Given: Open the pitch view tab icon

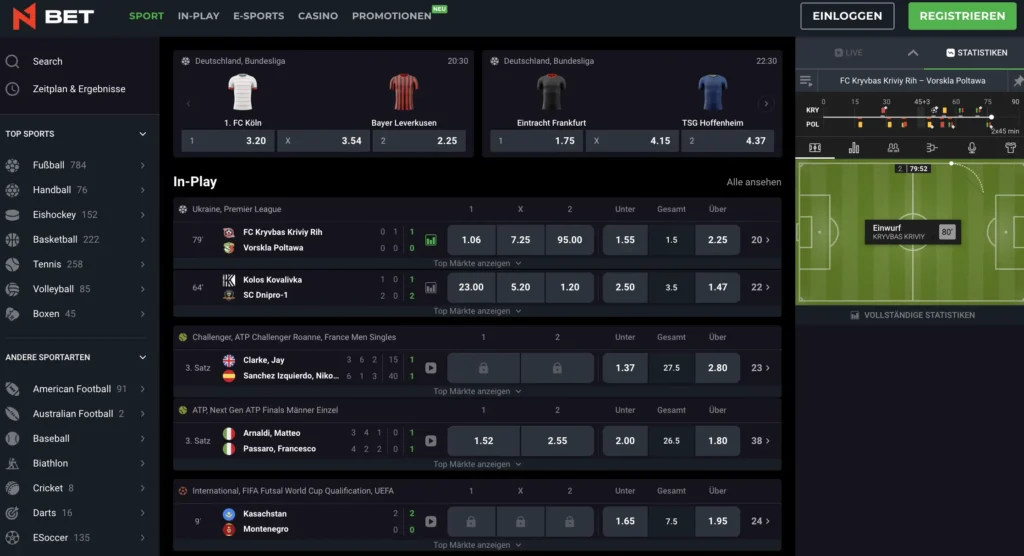Looking at the screenshot, I should pyautogui.click(x=814, y=148).
